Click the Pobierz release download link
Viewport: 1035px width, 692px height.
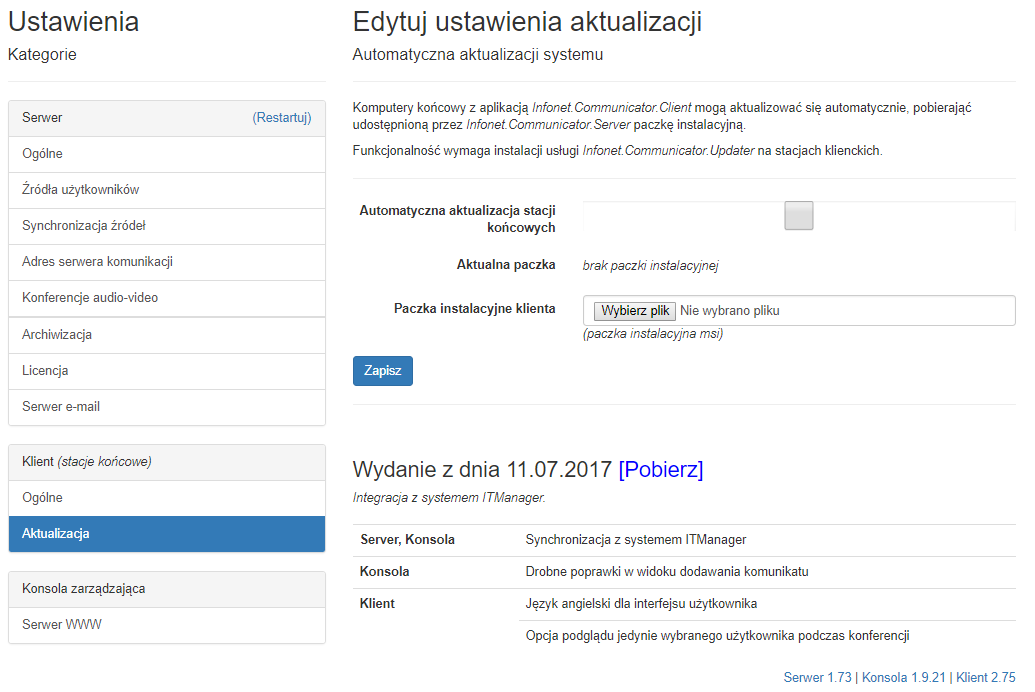point(660,470)
